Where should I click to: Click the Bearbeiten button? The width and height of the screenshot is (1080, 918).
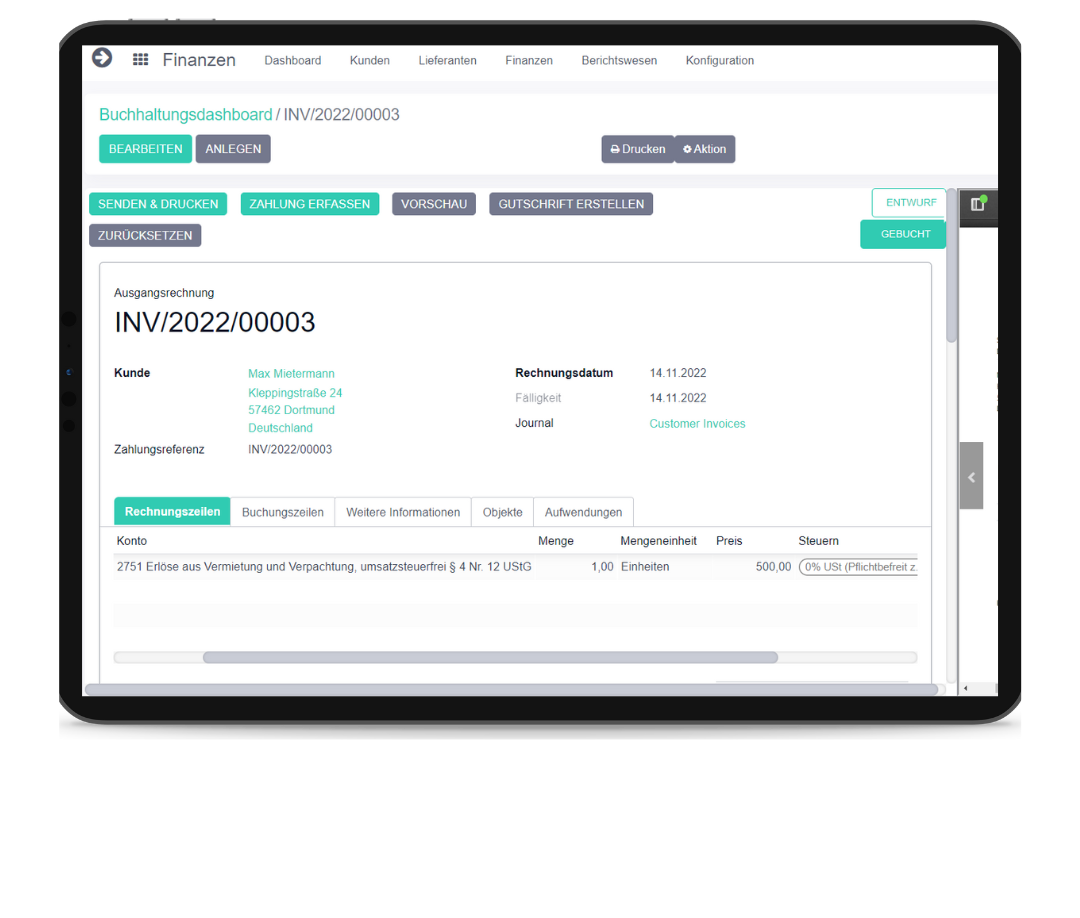pyautogui.click(x=145, y=149)
